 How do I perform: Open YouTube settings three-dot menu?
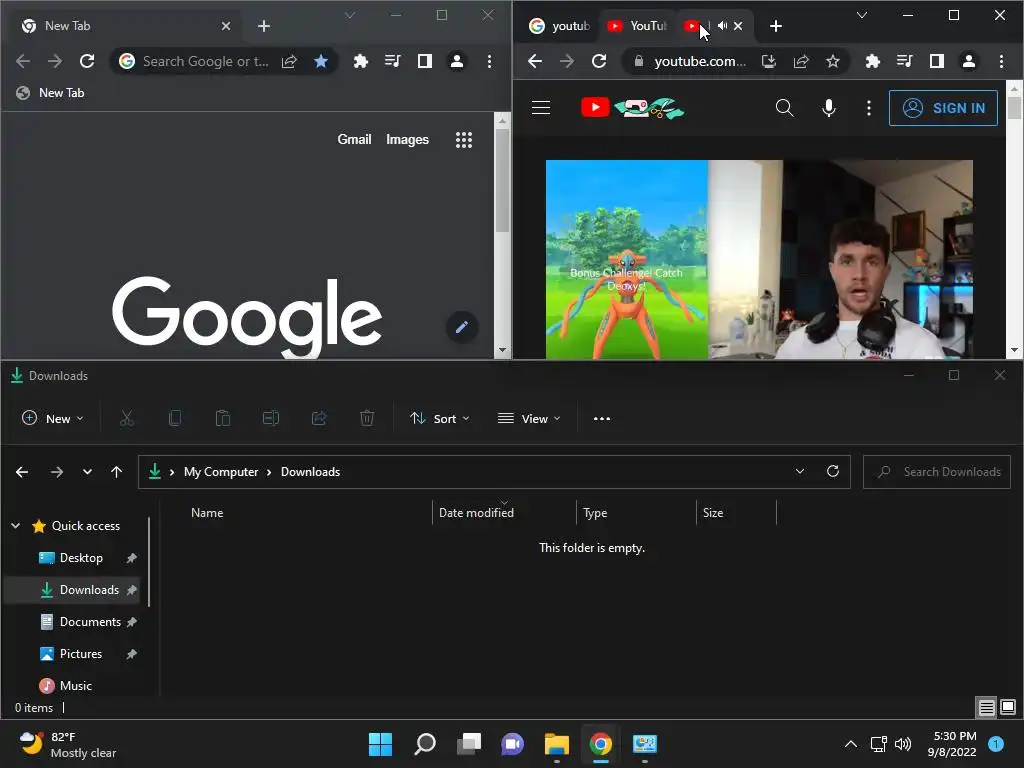869,108
